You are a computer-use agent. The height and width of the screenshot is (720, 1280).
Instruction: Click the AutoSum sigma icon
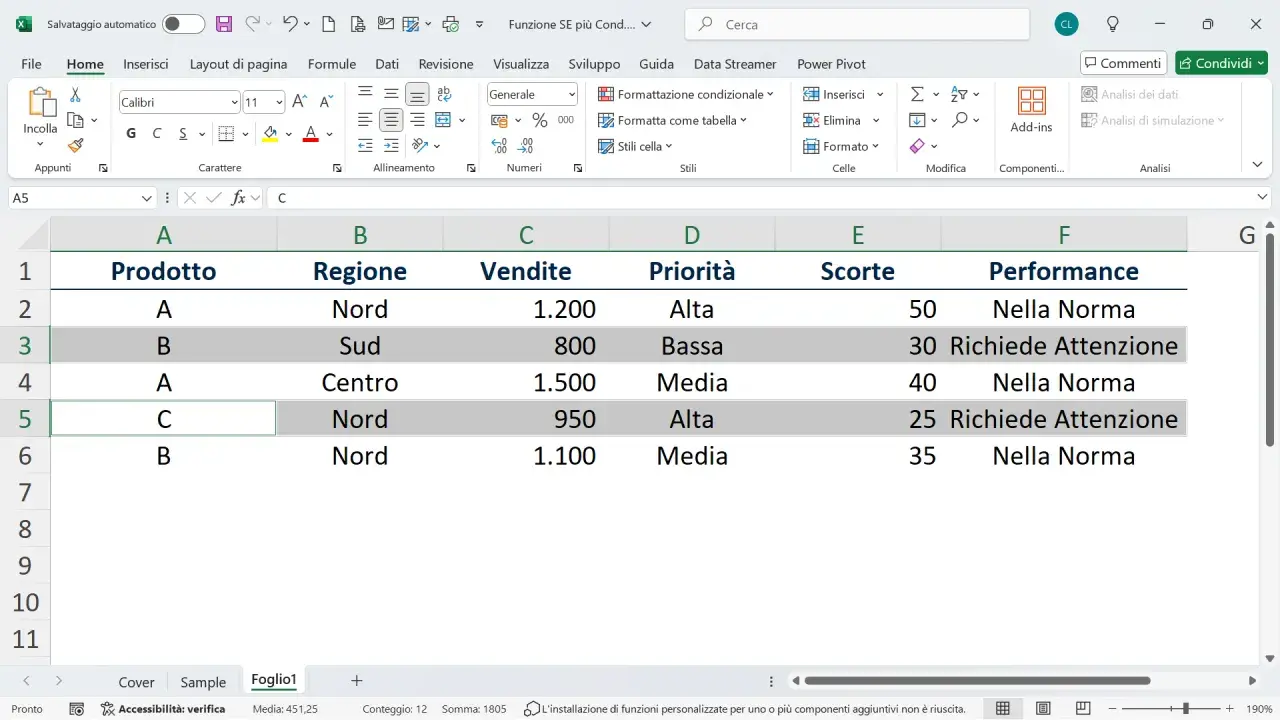point(917,94)
